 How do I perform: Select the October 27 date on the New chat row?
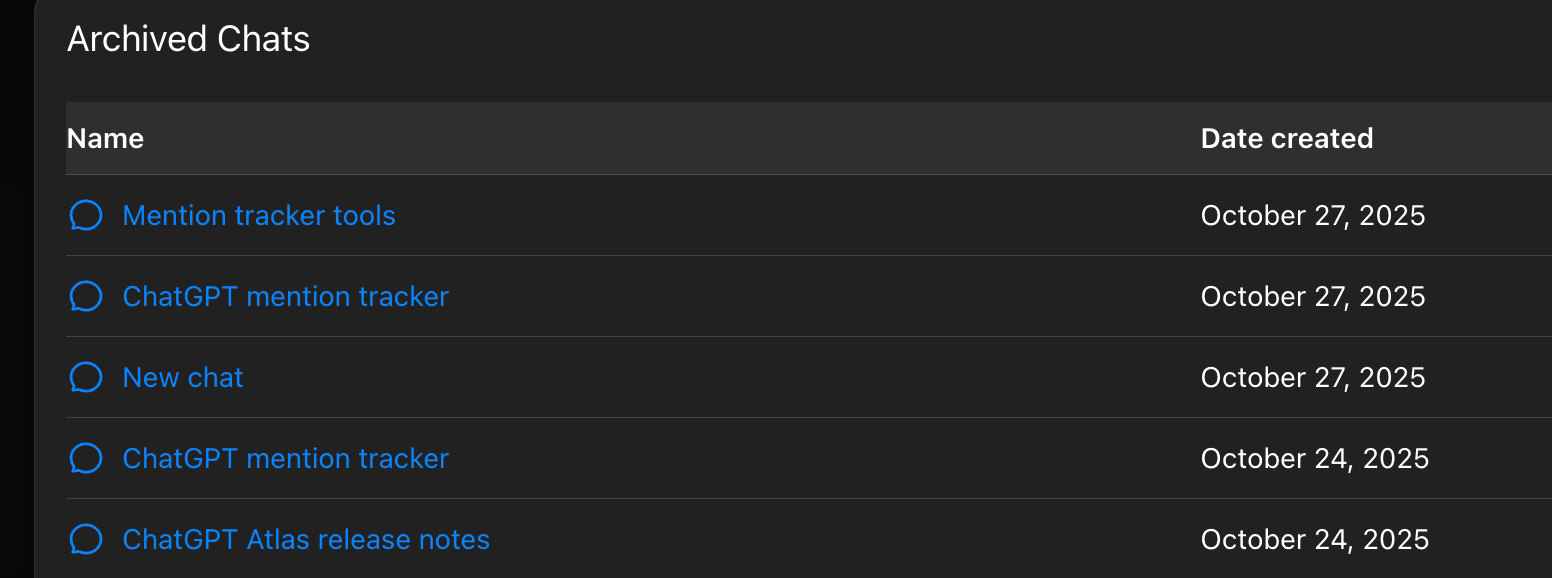click(1313, 377)
